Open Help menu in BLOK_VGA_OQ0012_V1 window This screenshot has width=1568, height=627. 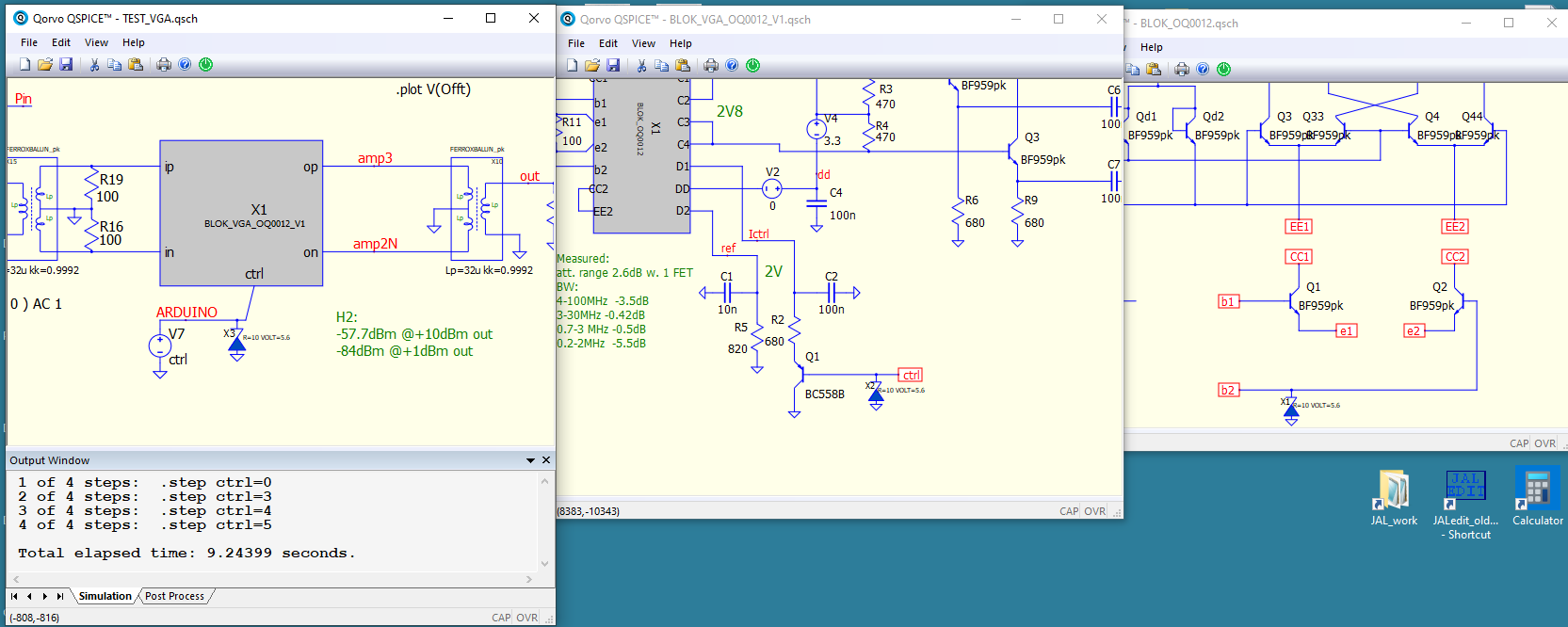point(681,43)
